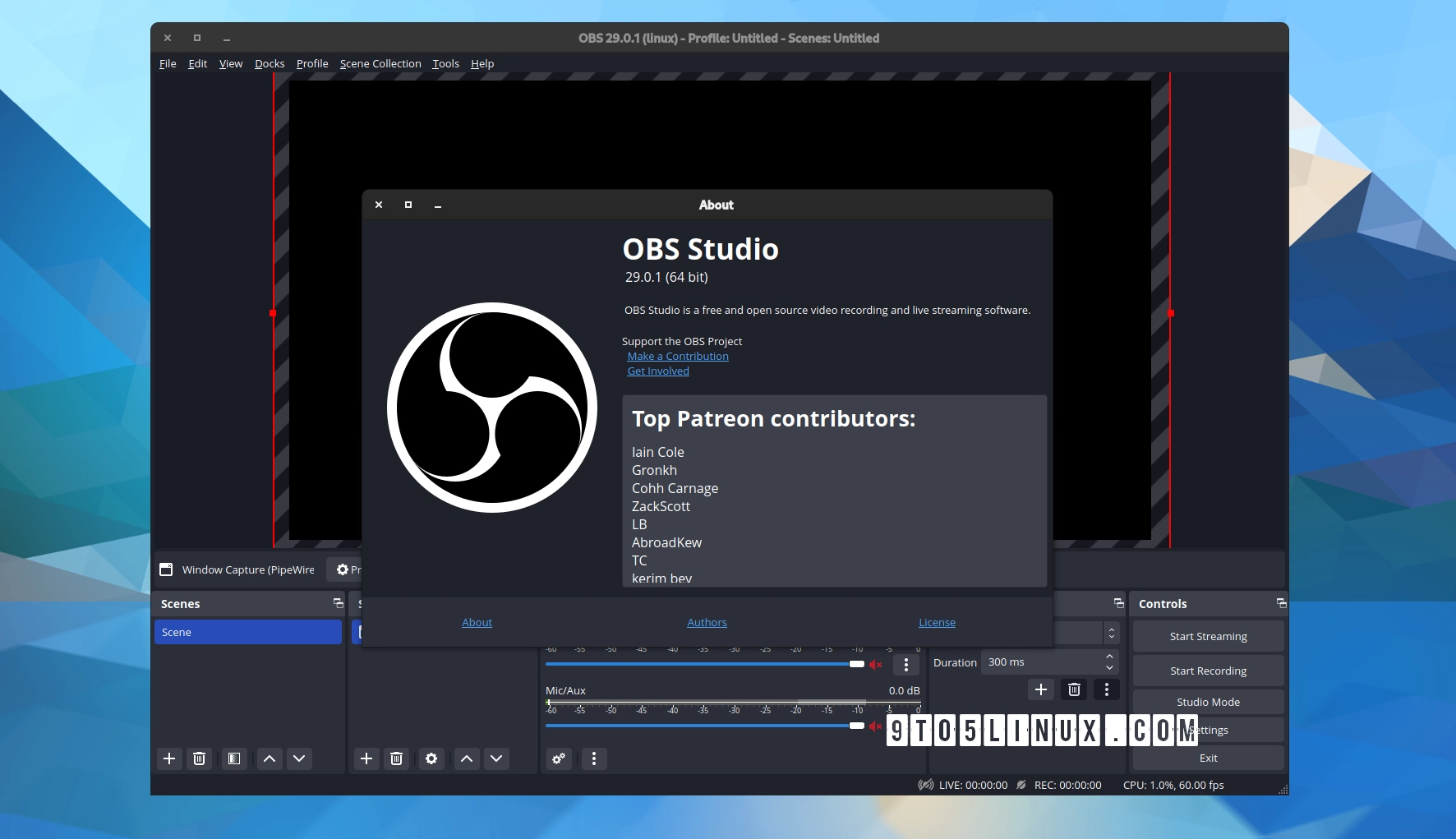Open the scene transition dropdown
This screenshot has height=839, width=1456.
(x=1083, y=633)
